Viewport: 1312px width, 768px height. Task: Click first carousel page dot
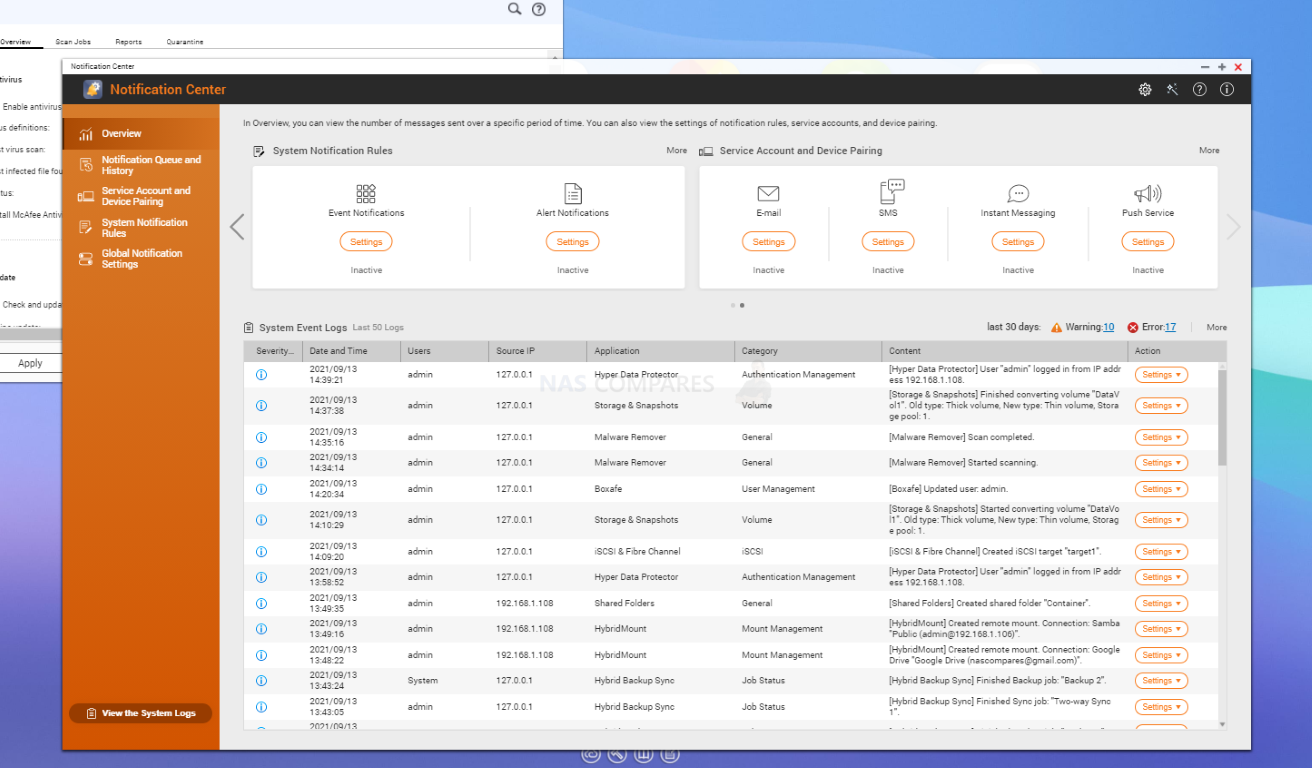[x=733, y=305]
